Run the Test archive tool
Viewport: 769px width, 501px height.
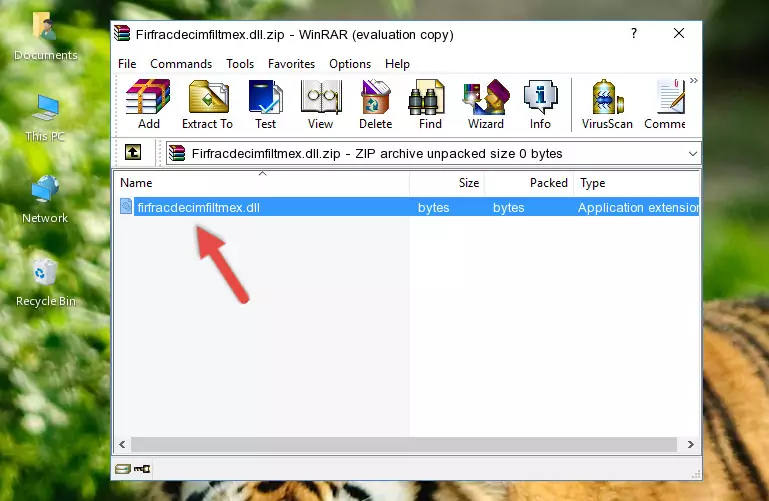click(265, 104)
